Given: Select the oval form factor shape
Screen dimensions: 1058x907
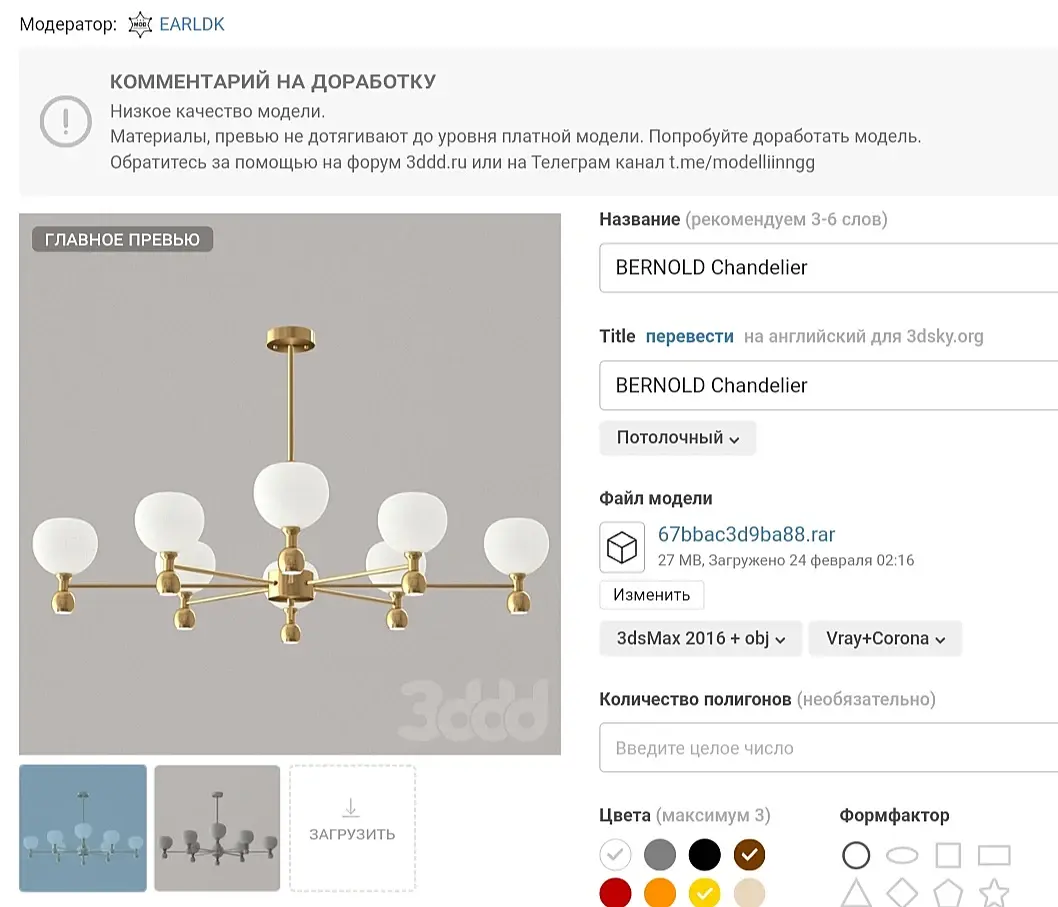Looking at the screenshot, I should click(x=902, y=856).
